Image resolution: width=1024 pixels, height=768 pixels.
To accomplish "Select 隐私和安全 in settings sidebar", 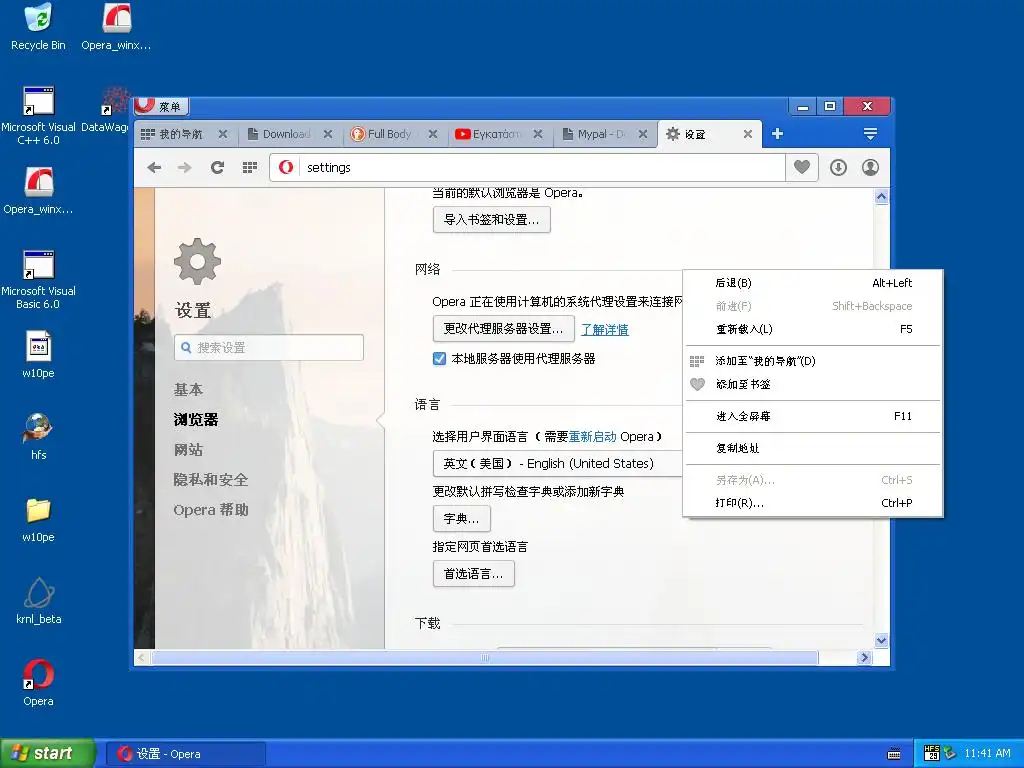I will [211, 479].
